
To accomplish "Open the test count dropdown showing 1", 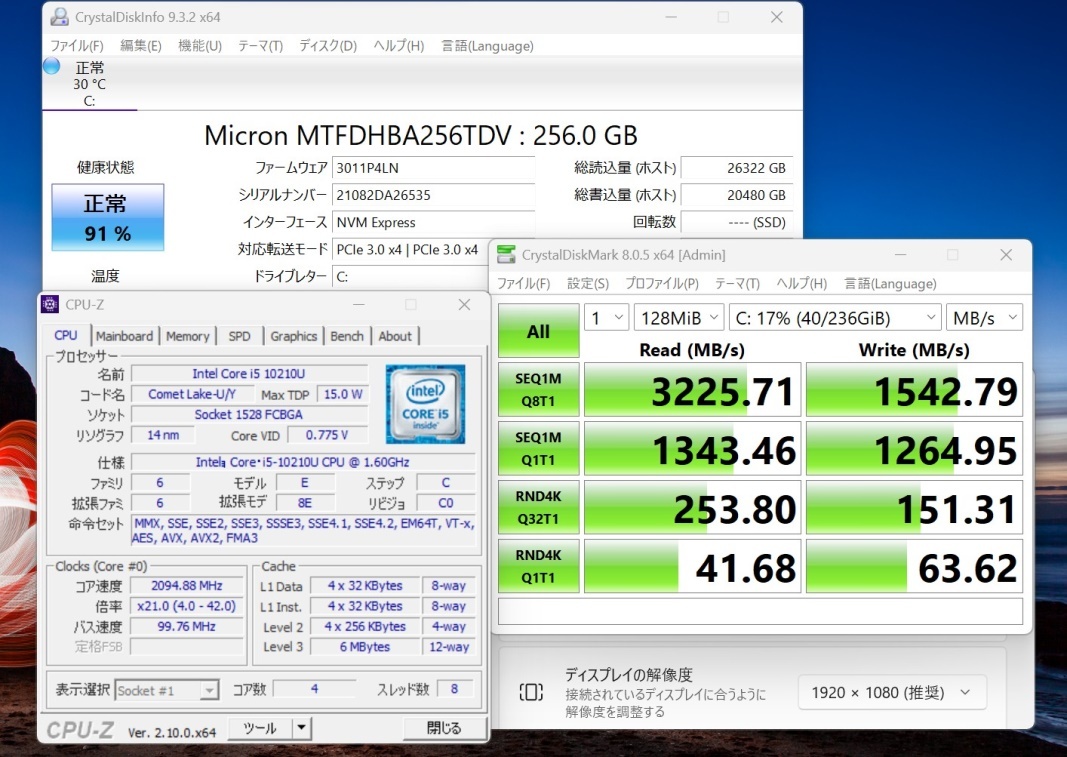I will tap(606, 318).
